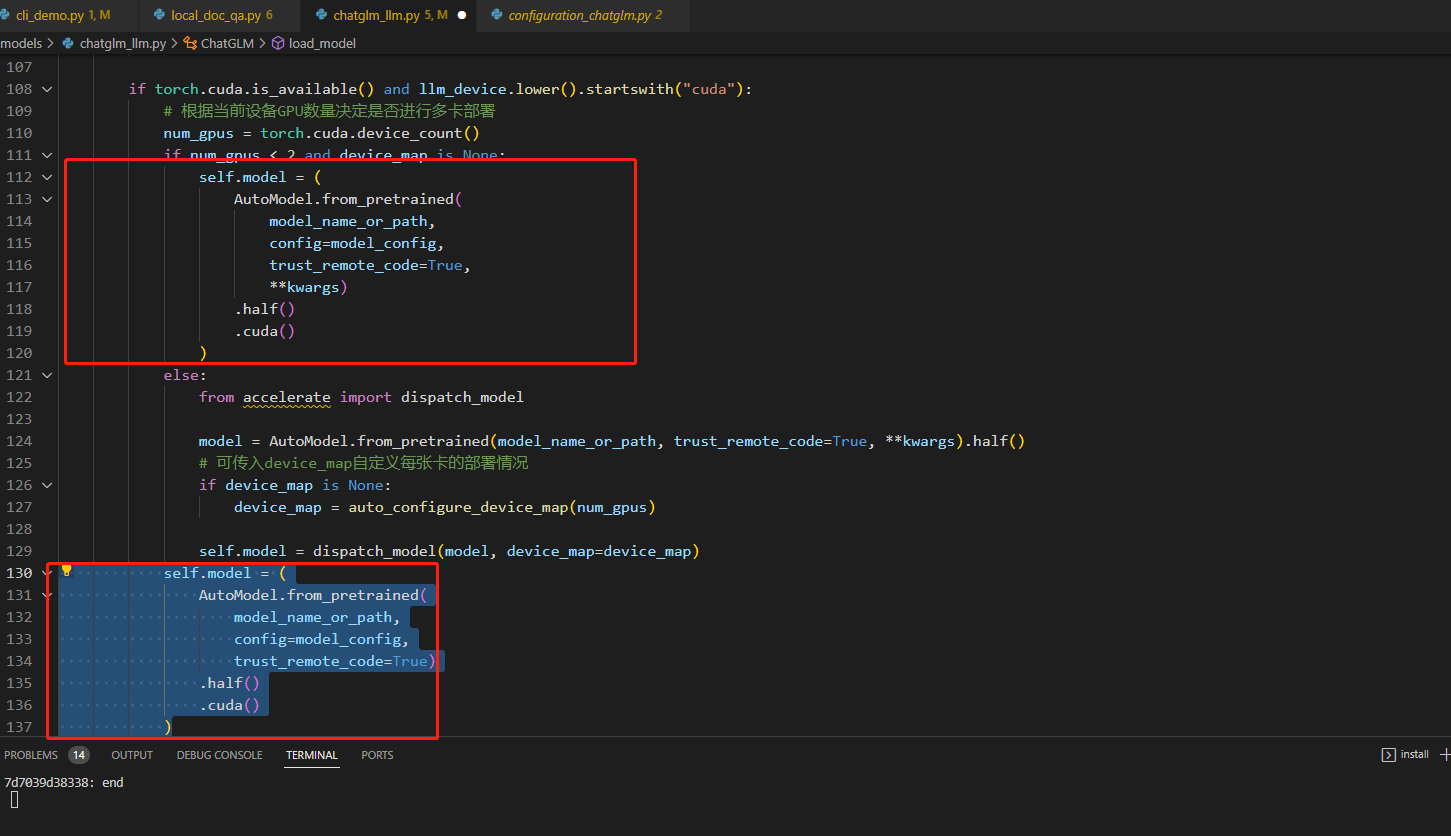Click the lightbulb code action at line 130

tap(67, 571)
